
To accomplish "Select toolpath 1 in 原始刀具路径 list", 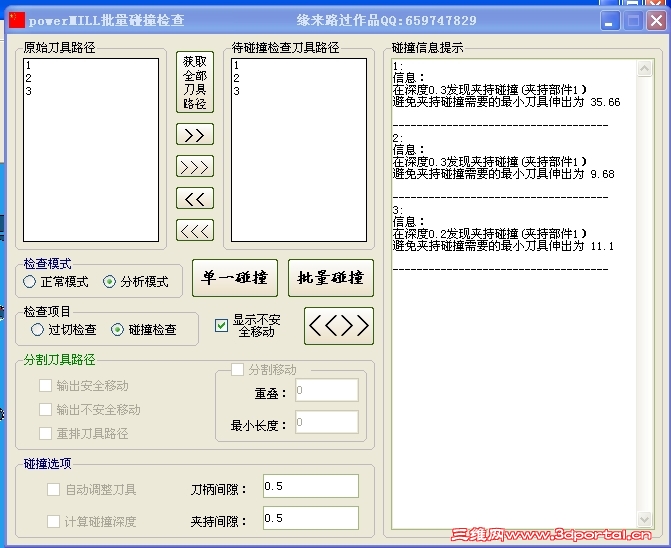I will (91, 65).
